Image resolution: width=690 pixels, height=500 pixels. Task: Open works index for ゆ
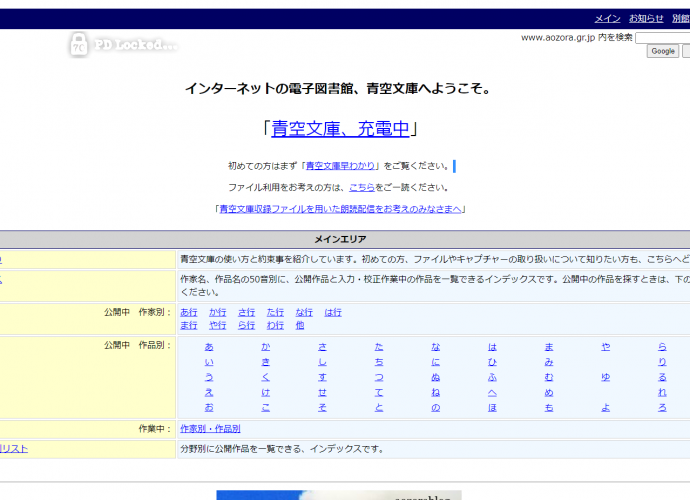pyautogui.click(x=606, y=378)
